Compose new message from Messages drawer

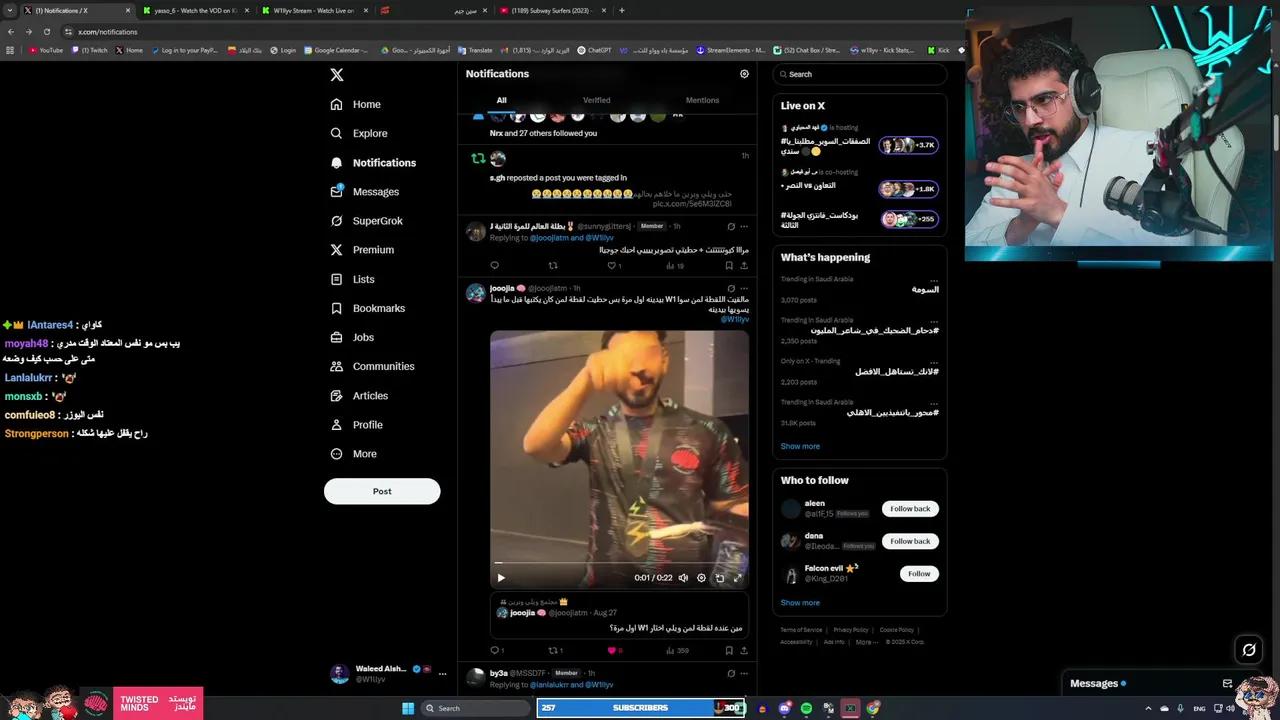pos(1227,684)
